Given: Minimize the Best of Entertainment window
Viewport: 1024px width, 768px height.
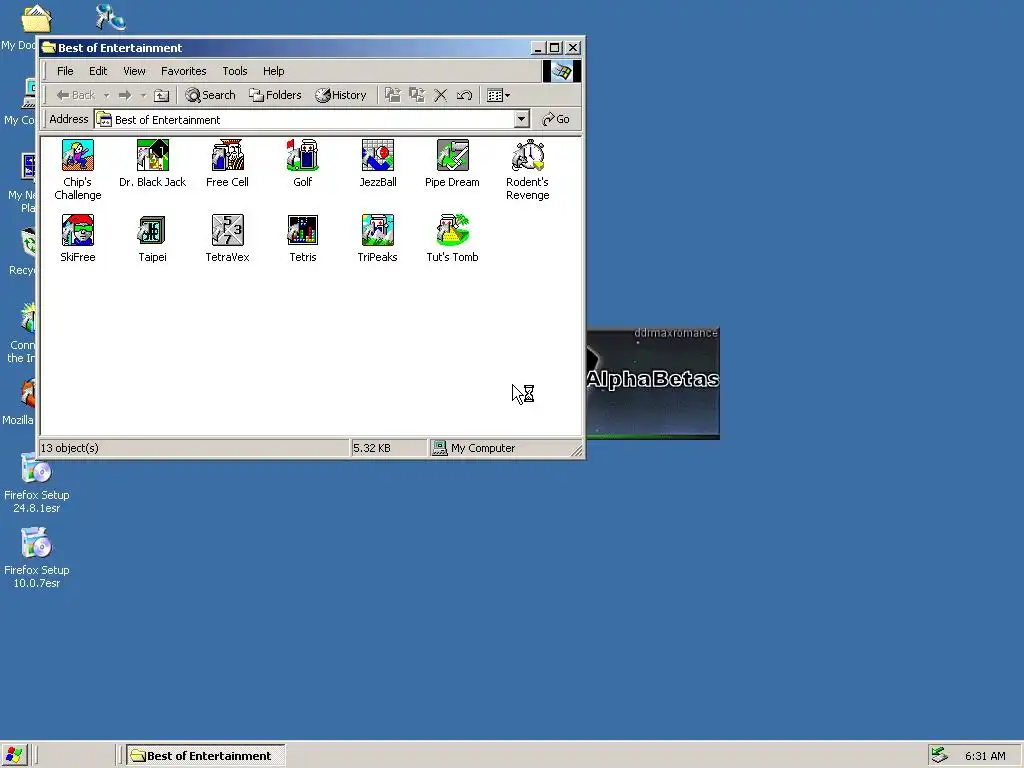Looking at the screenshot, I should [x=537, y=48].
